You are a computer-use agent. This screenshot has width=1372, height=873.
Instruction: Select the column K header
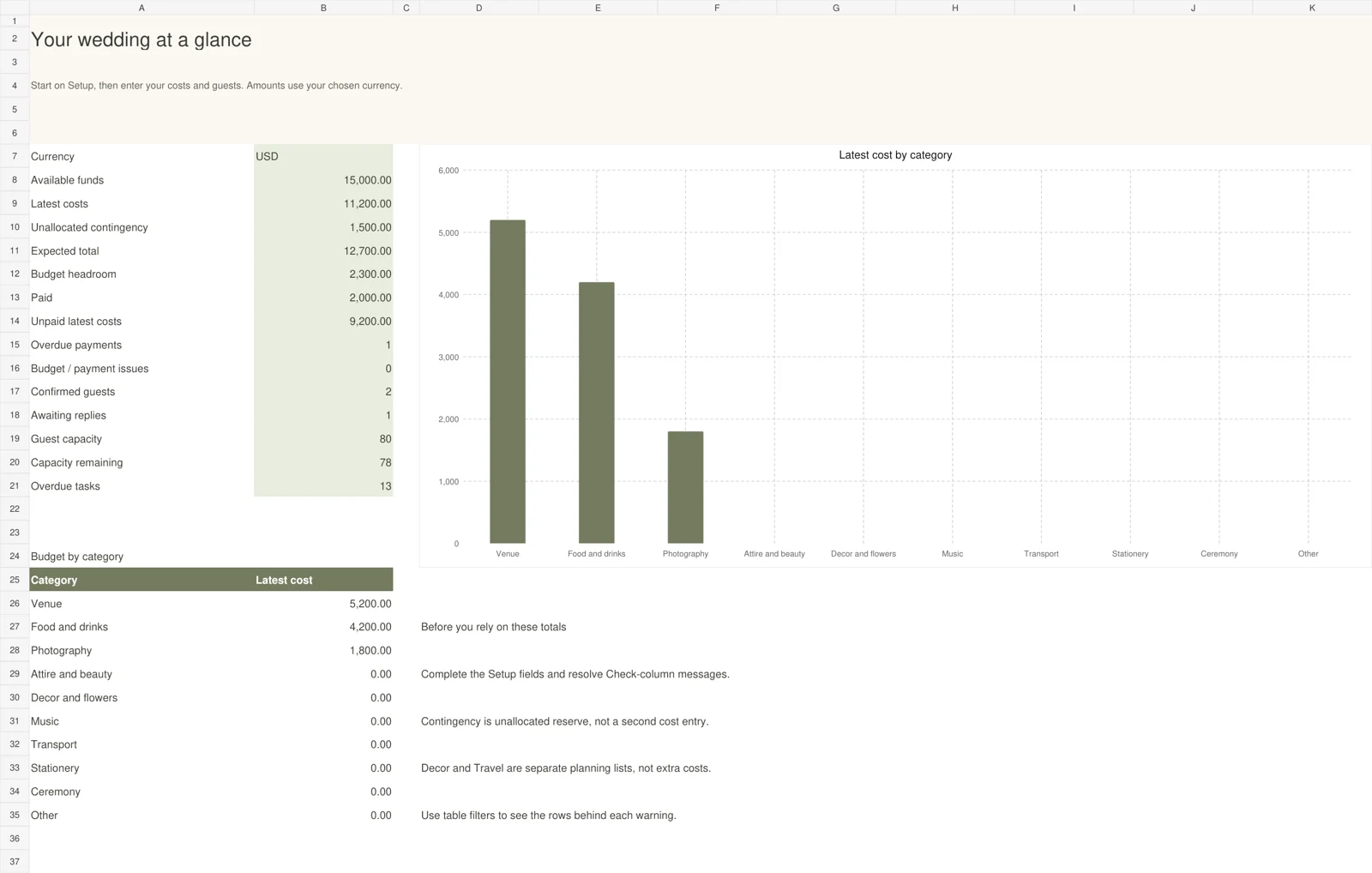[1312, 8]
